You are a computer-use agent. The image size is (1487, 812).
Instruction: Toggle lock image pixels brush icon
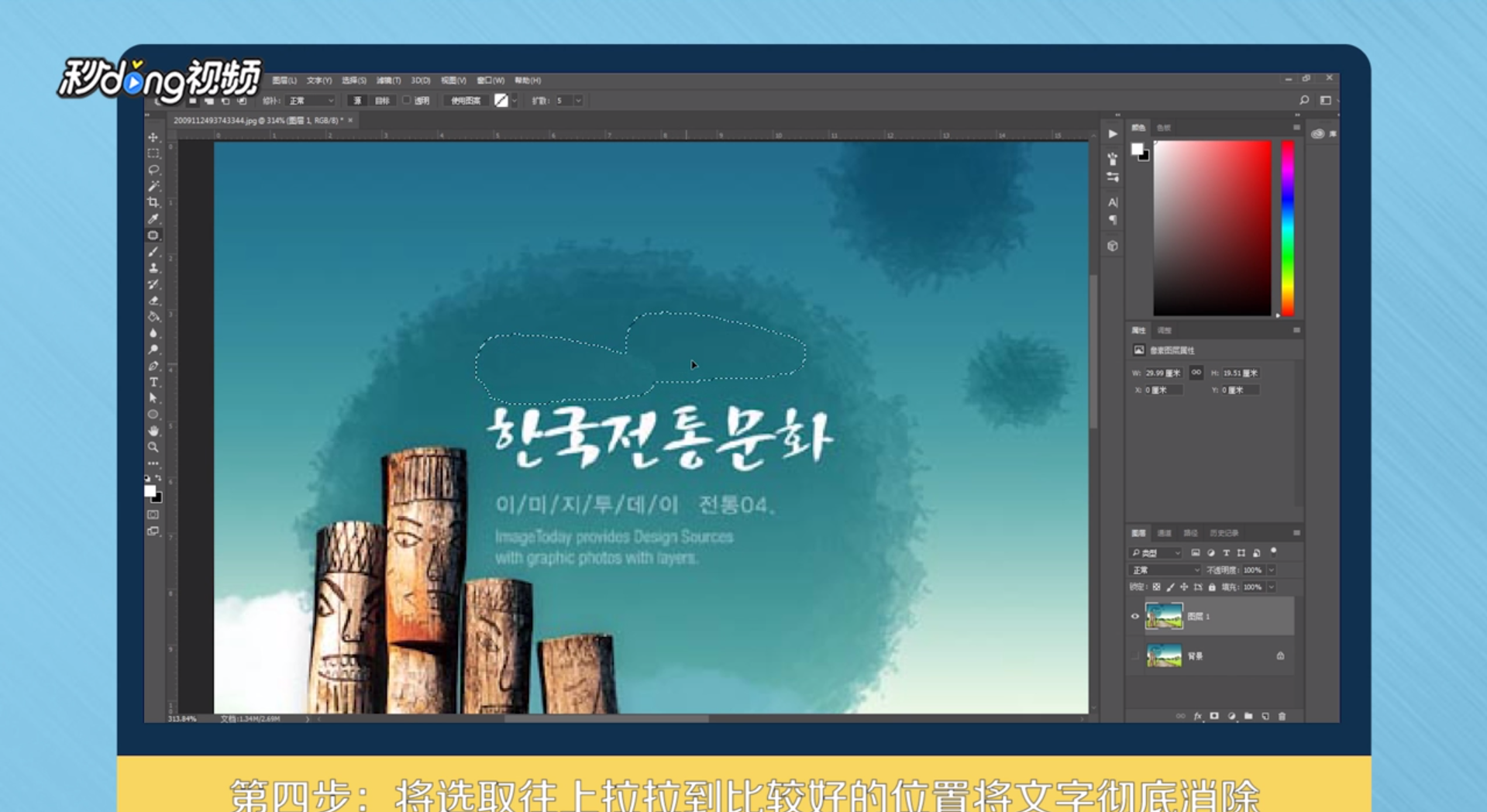pos(1170,587)
